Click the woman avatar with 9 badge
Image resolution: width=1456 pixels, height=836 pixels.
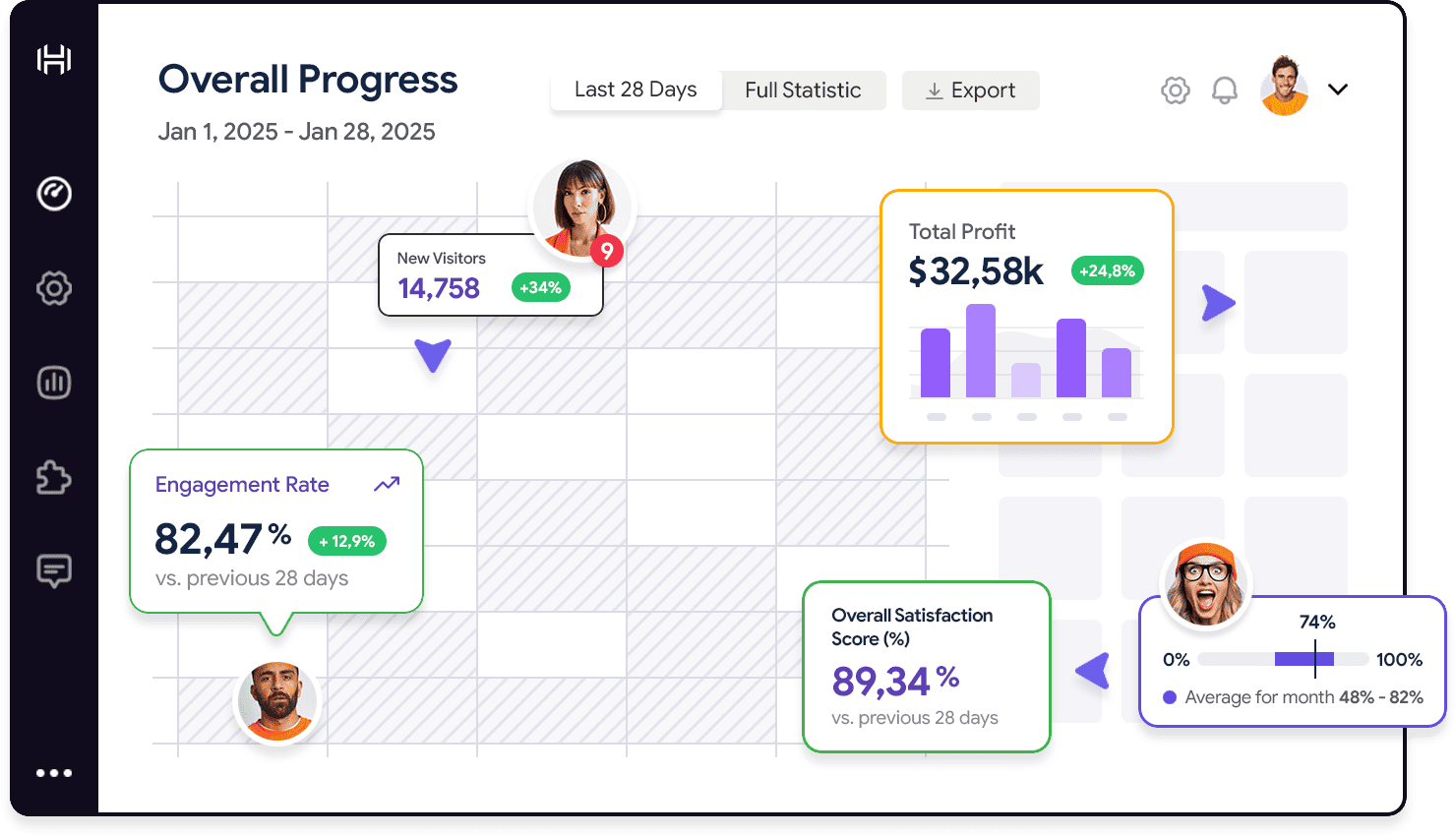(582, 209)
